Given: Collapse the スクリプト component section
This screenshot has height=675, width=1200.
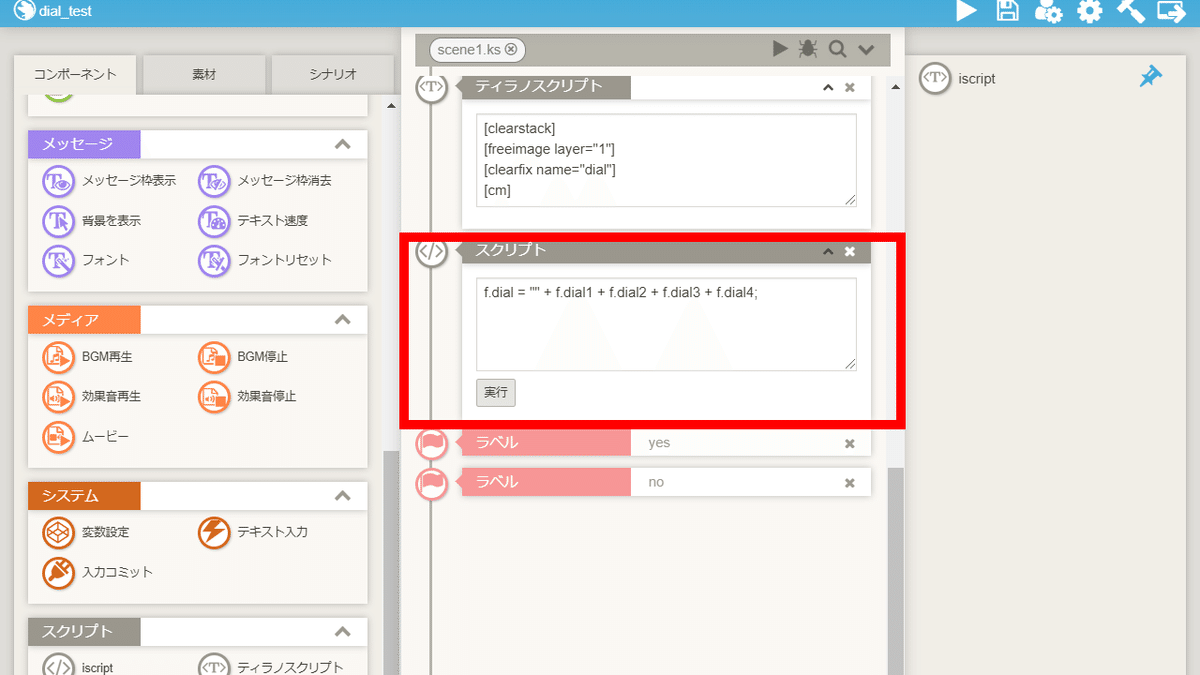Looking at the screenshot, I should coord(343,632).
